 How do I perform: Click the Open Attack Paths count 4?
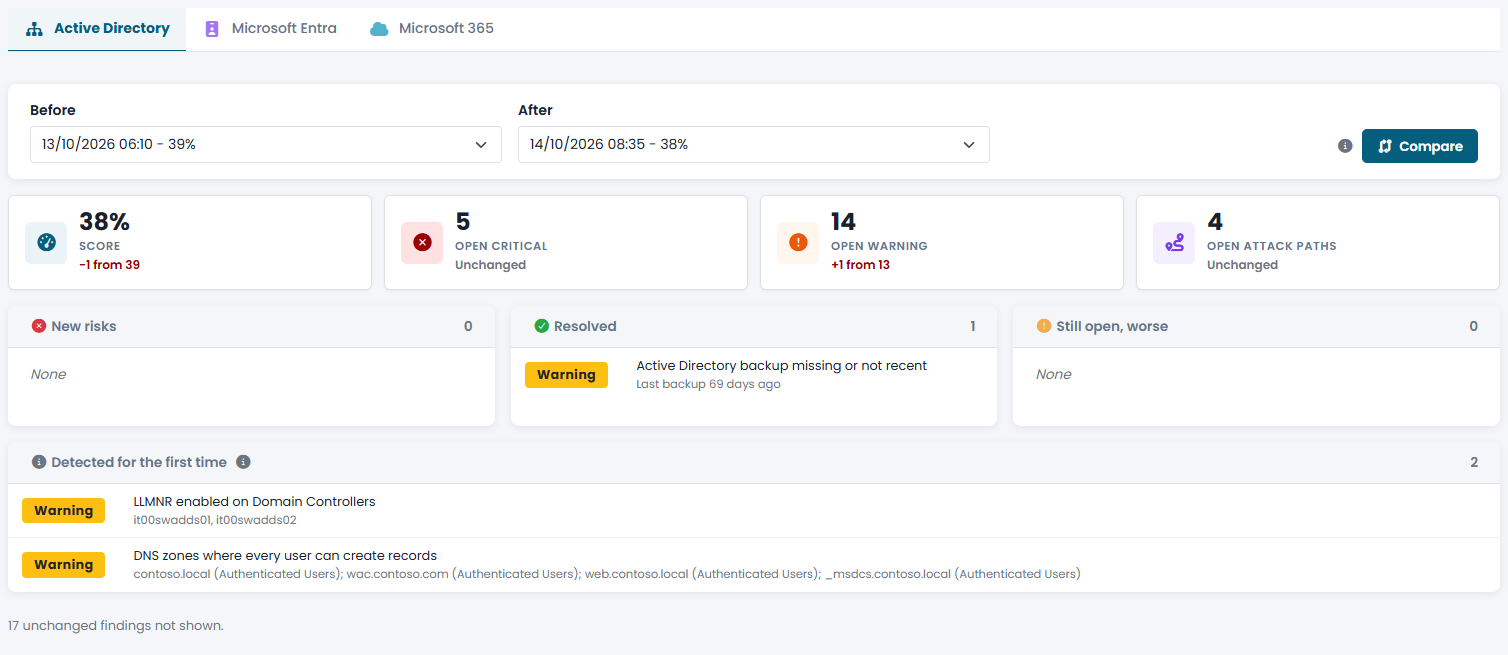coord(1215,222)
